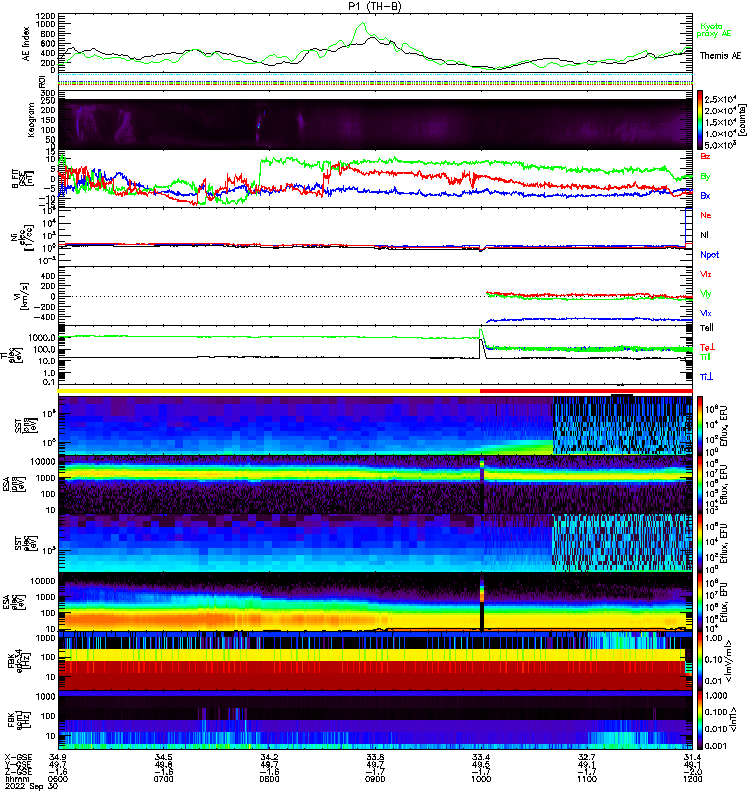Click the plot title "P1 (TH-B)"
The image size is (750, 800).
coord(375,6)
